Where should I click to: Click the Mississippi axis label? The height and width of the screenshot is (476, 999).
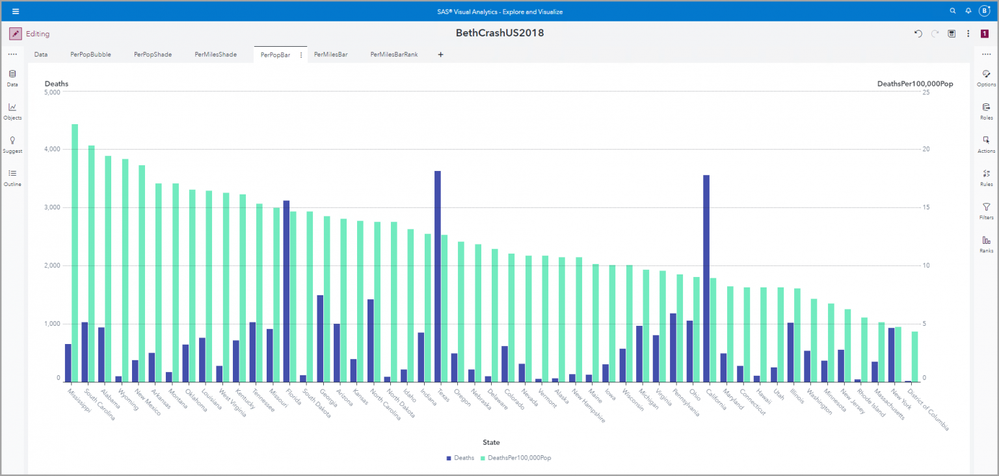point(80,401)
